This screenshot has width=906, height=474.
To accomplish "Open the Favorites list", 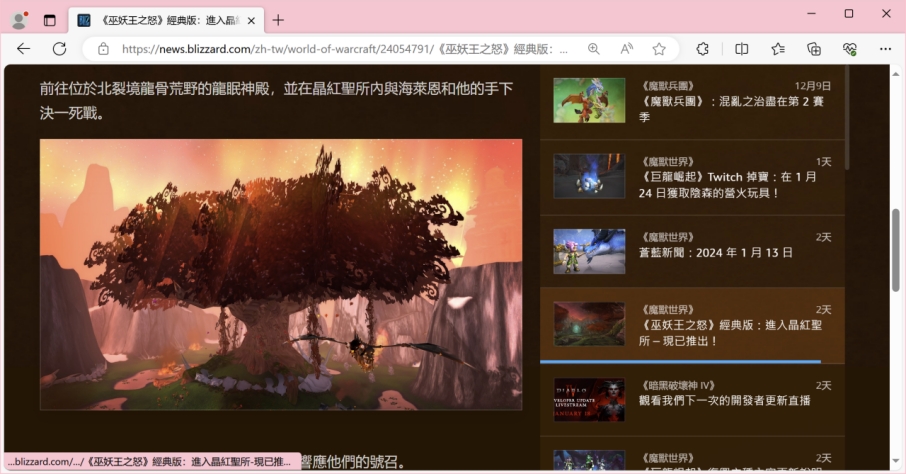I will (778, 49).
